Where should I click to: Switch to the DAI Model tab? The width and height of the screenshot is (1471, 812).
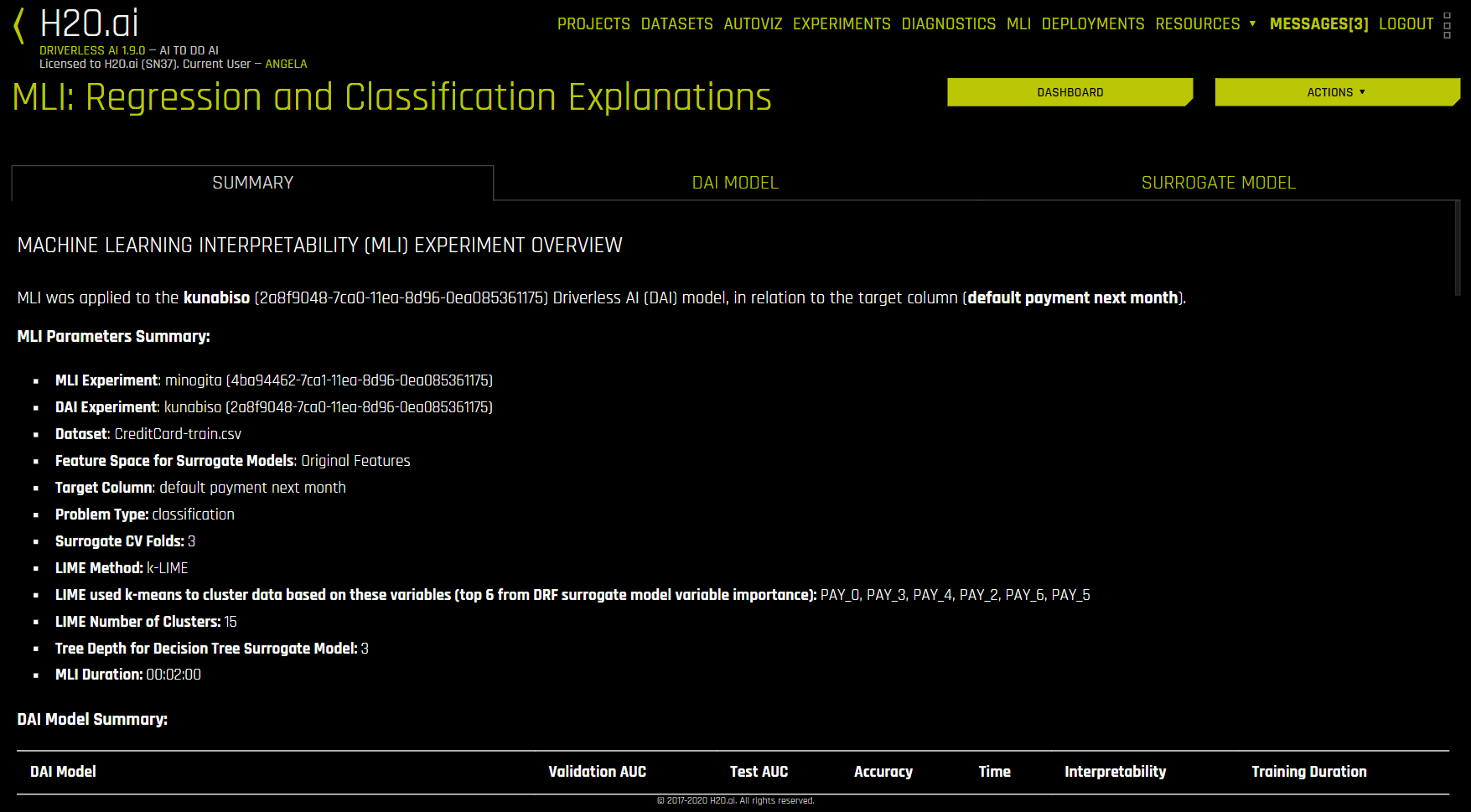coord(735,183)
